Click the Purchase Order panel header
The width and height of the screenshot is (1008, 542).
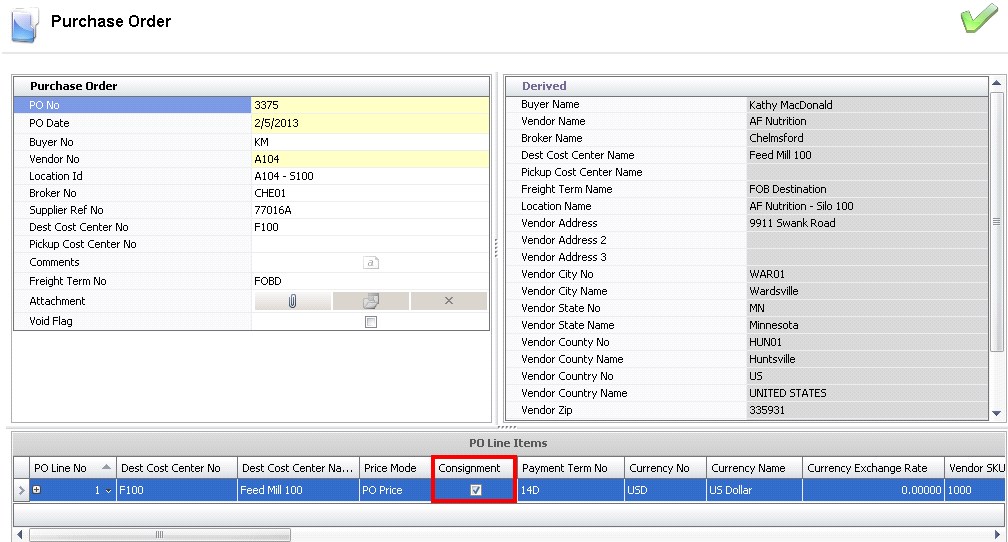tap(251, 86)
